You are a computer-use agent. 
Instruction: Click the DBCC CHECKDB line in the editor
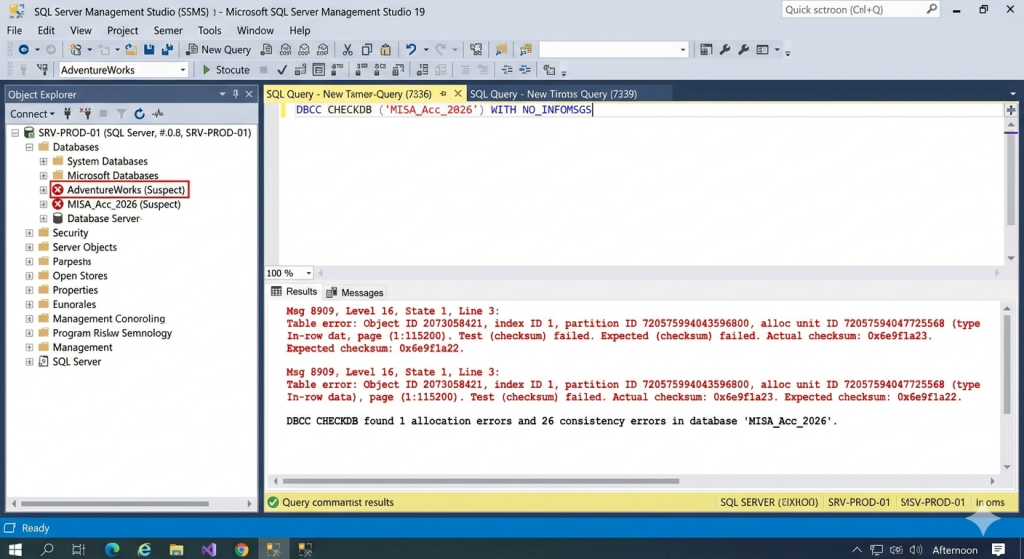point(444,110)
